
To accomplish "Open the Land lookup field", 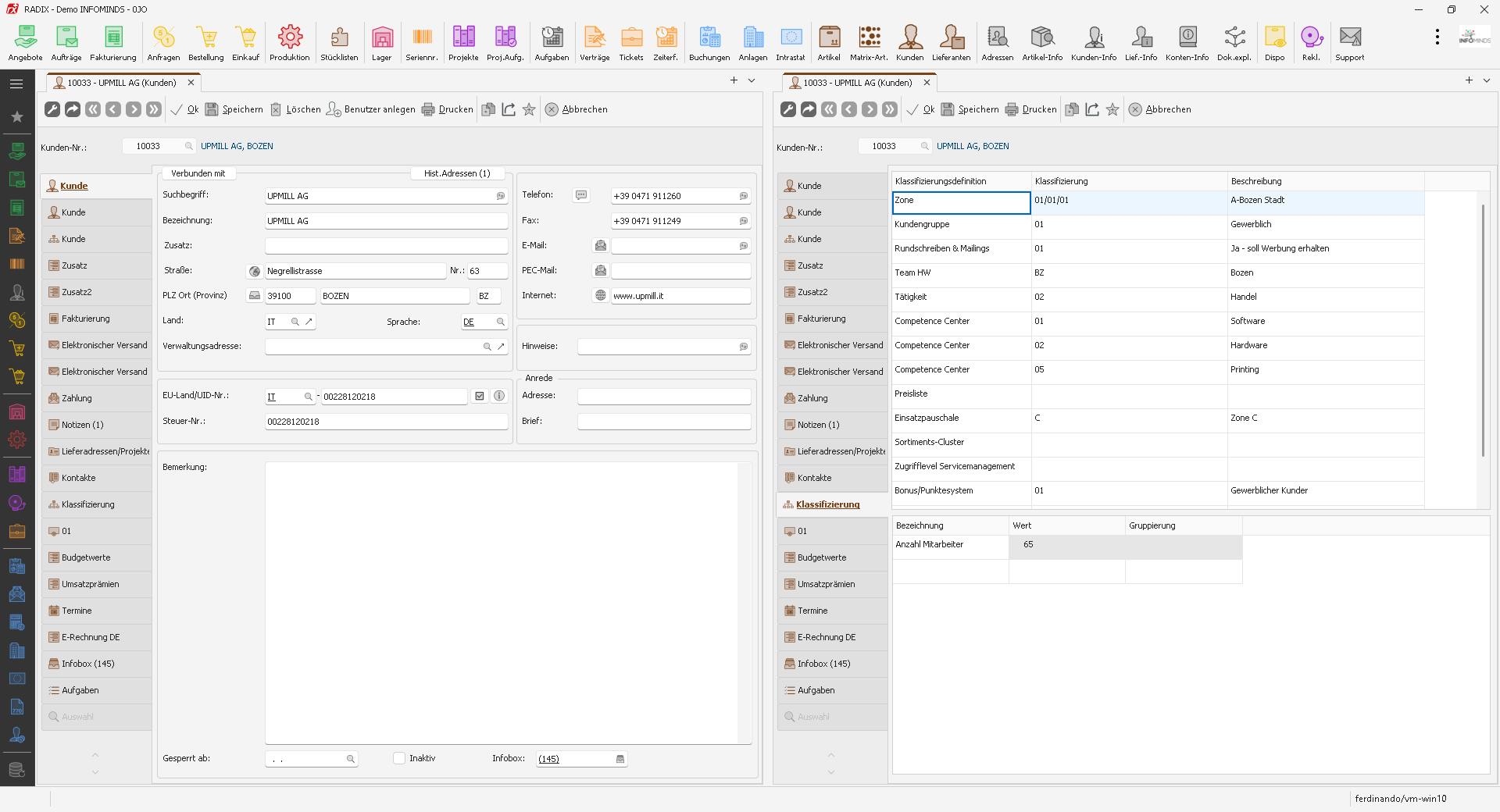I will pos(295,322).
